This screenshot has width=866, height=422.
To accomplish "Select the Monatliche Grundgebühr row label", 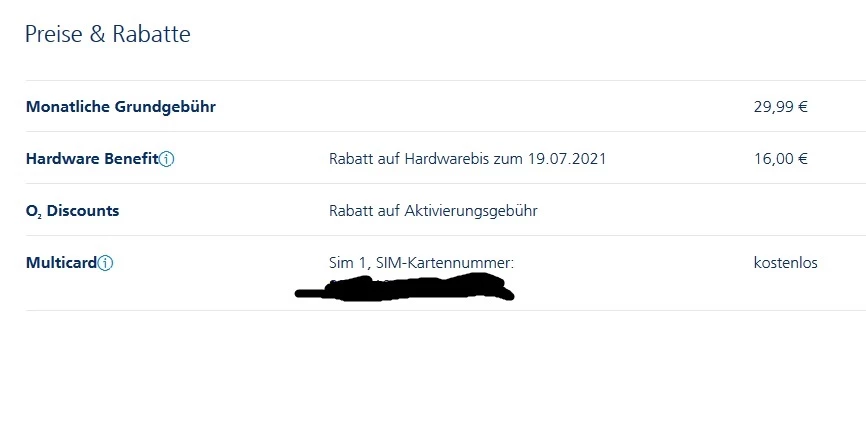I will [121, 107].
